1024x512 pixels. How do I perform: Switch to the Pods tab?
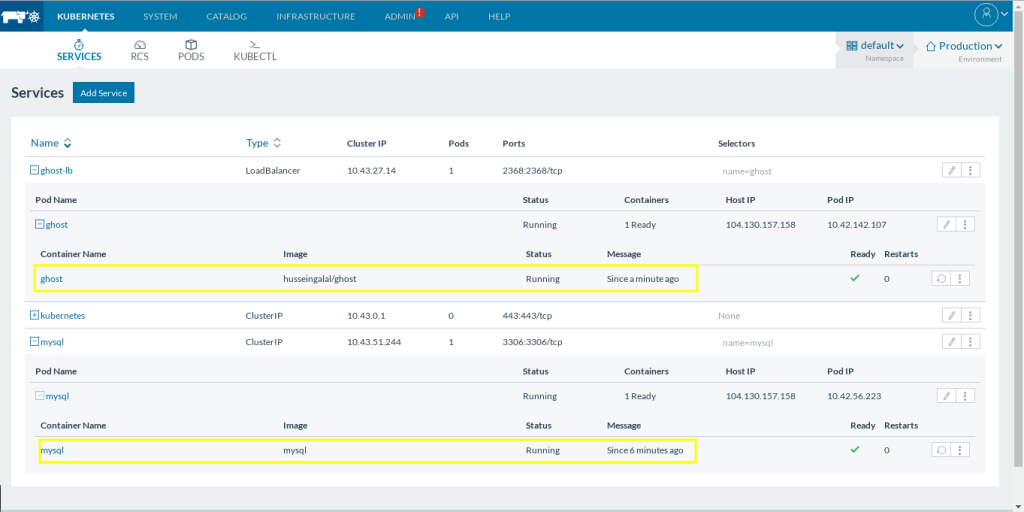190,50
